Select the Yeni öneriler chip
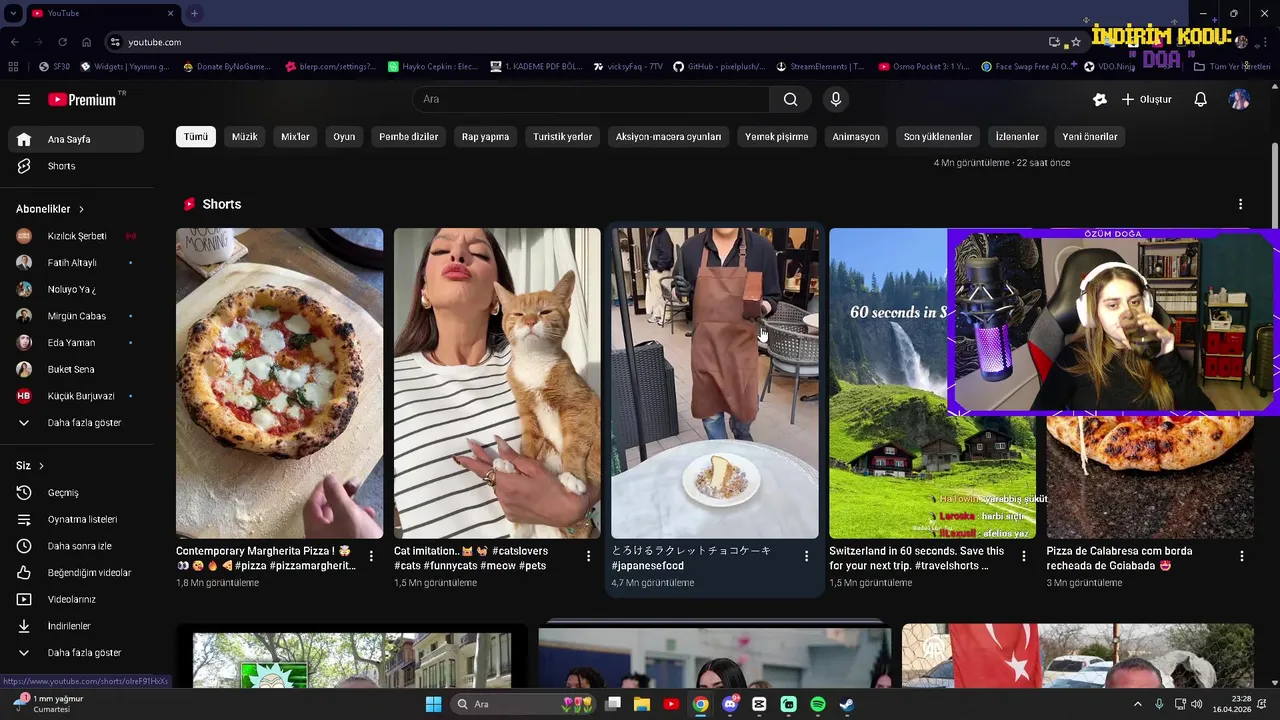Screen dimensions: 1280x720 [x=1090, y=136]
